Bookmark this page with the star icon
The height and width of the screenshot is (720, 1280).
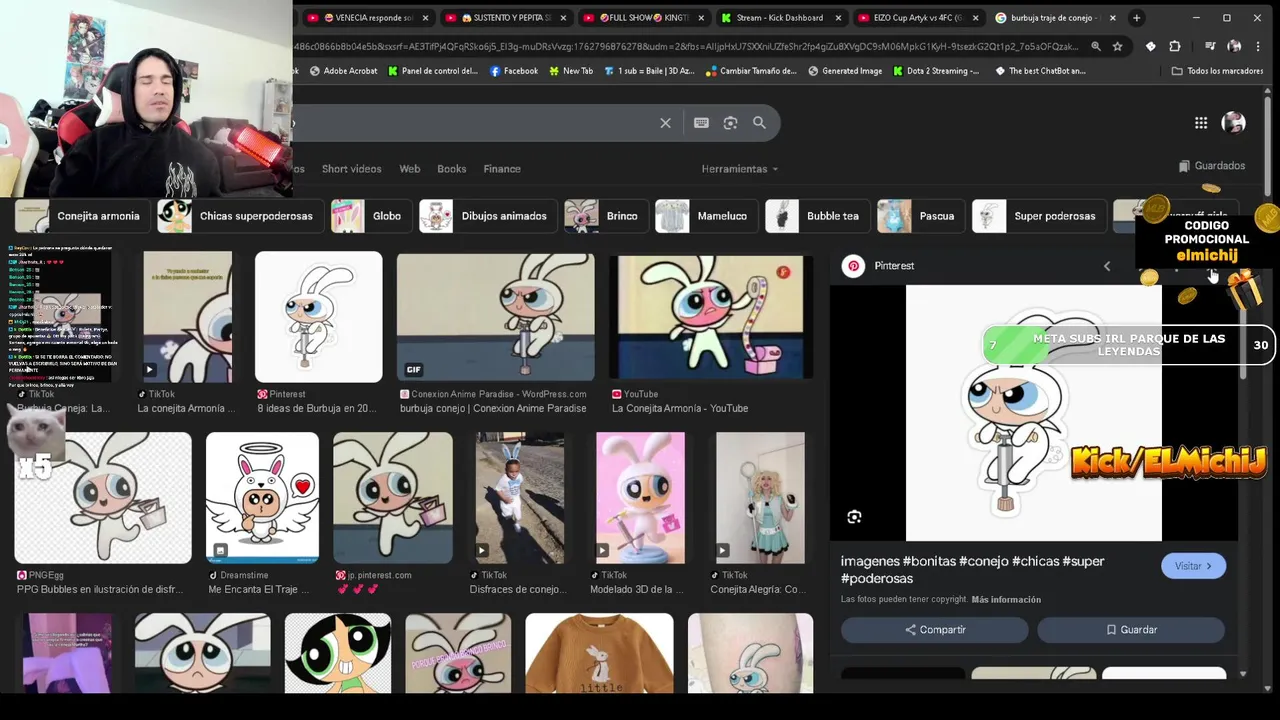tap(1117, 46)
